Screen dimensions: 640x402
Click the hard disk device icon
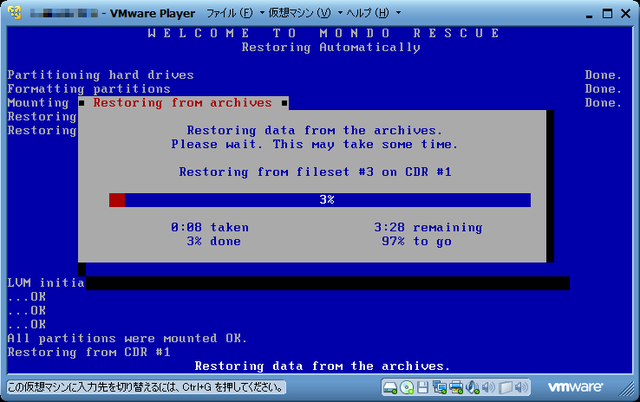390,387
